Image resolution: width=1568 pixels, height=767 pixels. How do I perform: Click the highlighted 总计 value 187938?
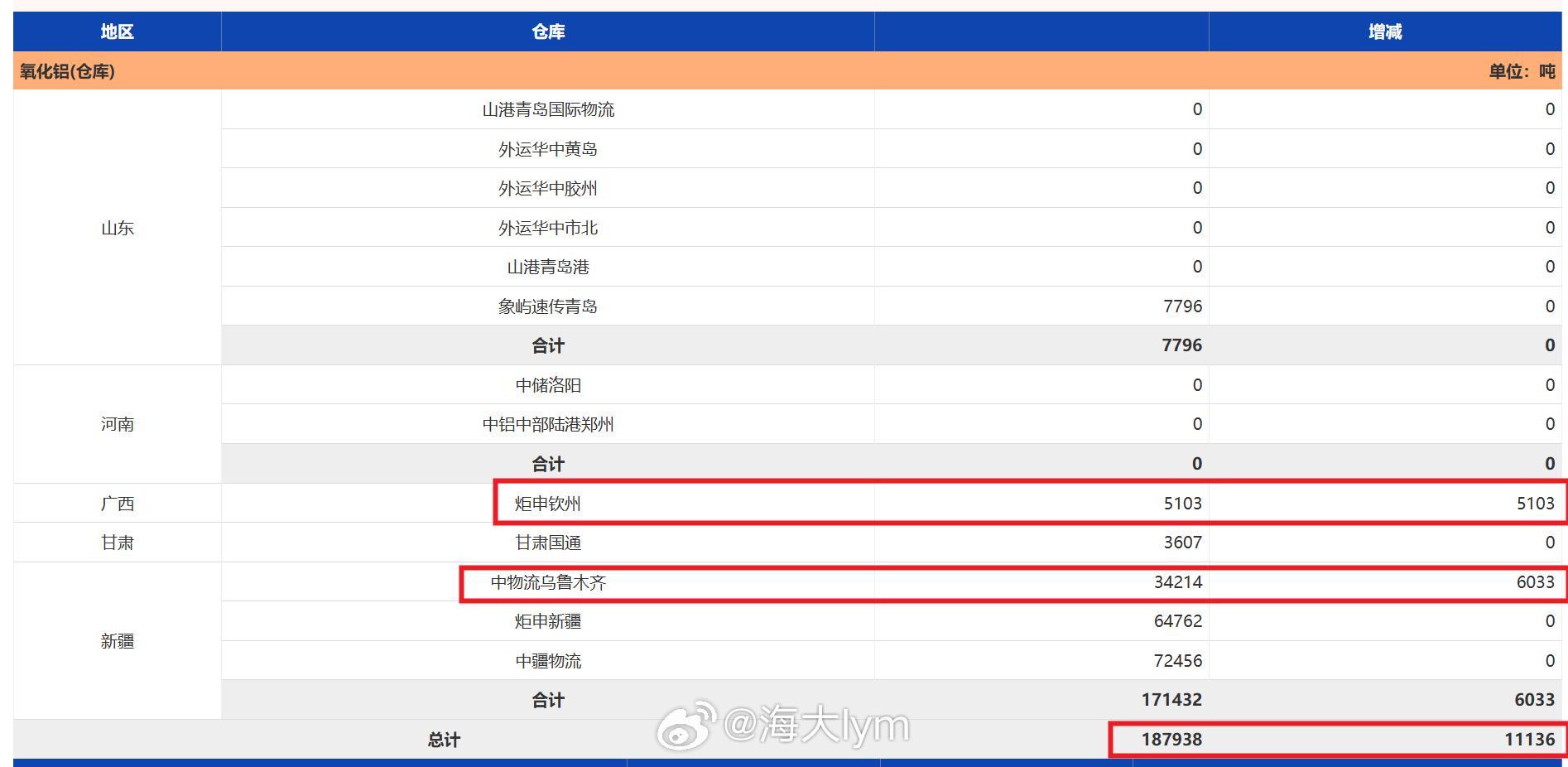[1176, 740]
